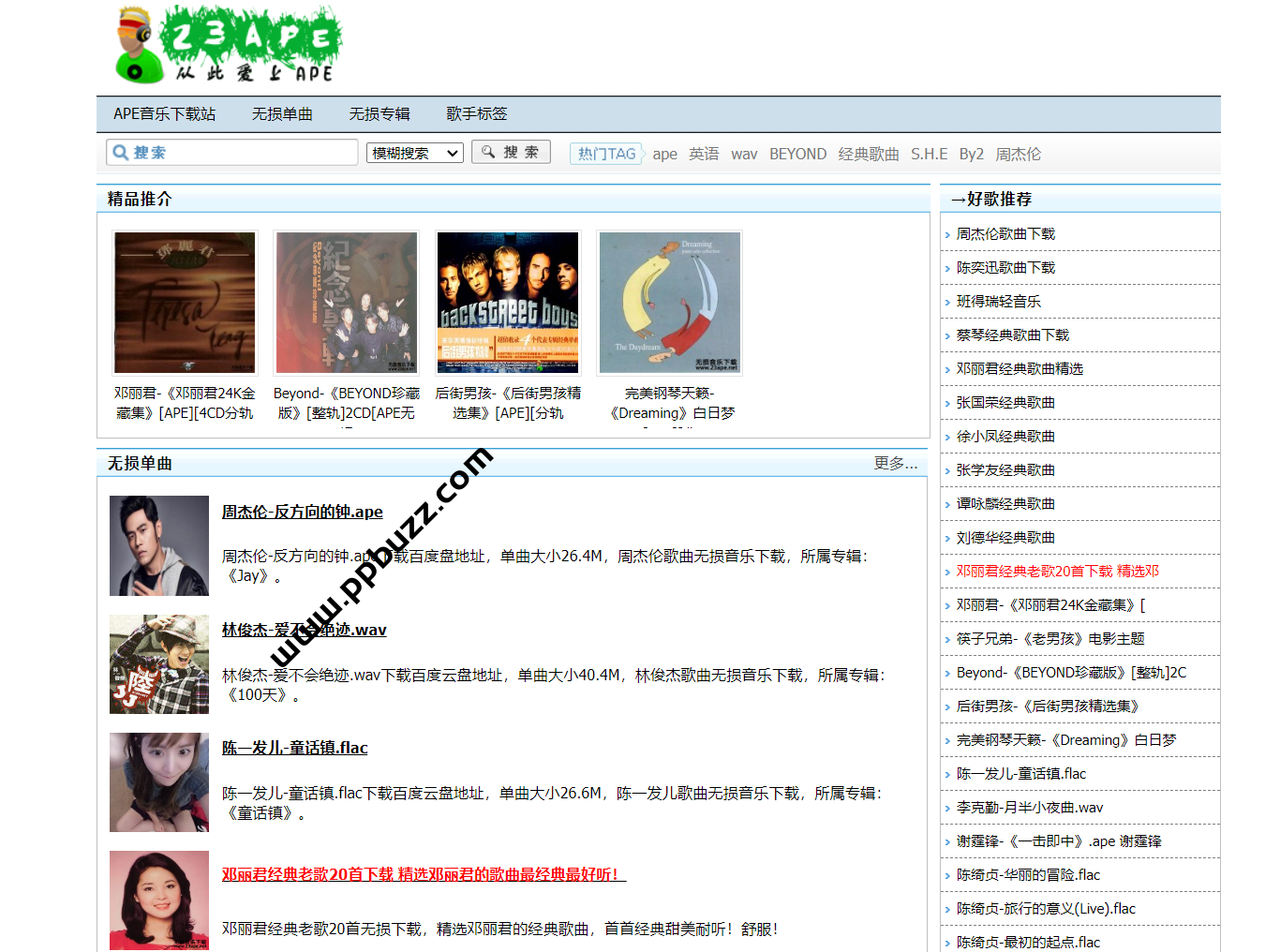The width and height of the screenshot is (1280, 952).
Task: Select the 经典歌曲 hot tag
Action: pos(869,154)
